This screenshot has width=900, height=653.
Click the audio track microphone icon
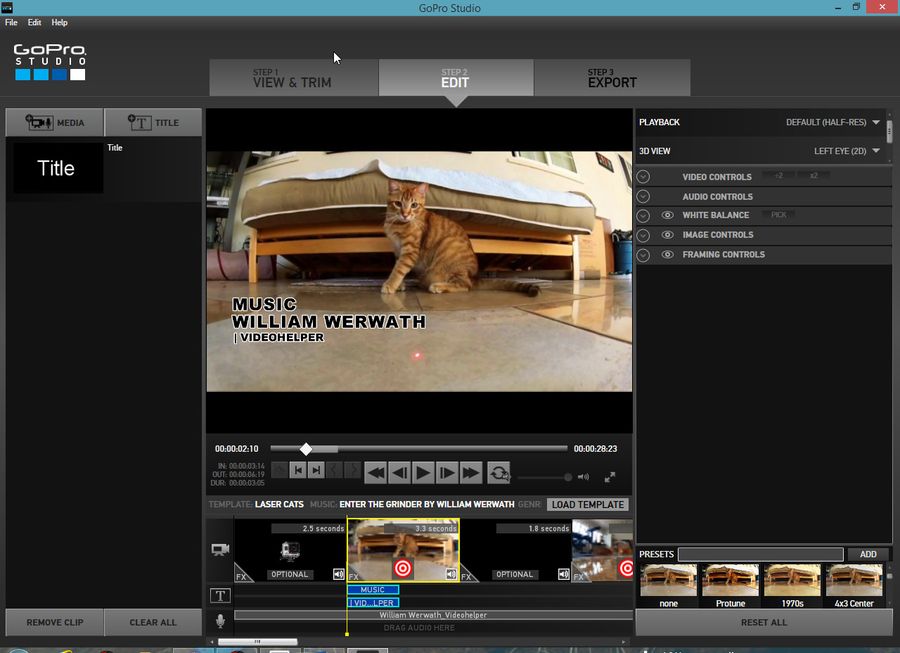point(220,621)
